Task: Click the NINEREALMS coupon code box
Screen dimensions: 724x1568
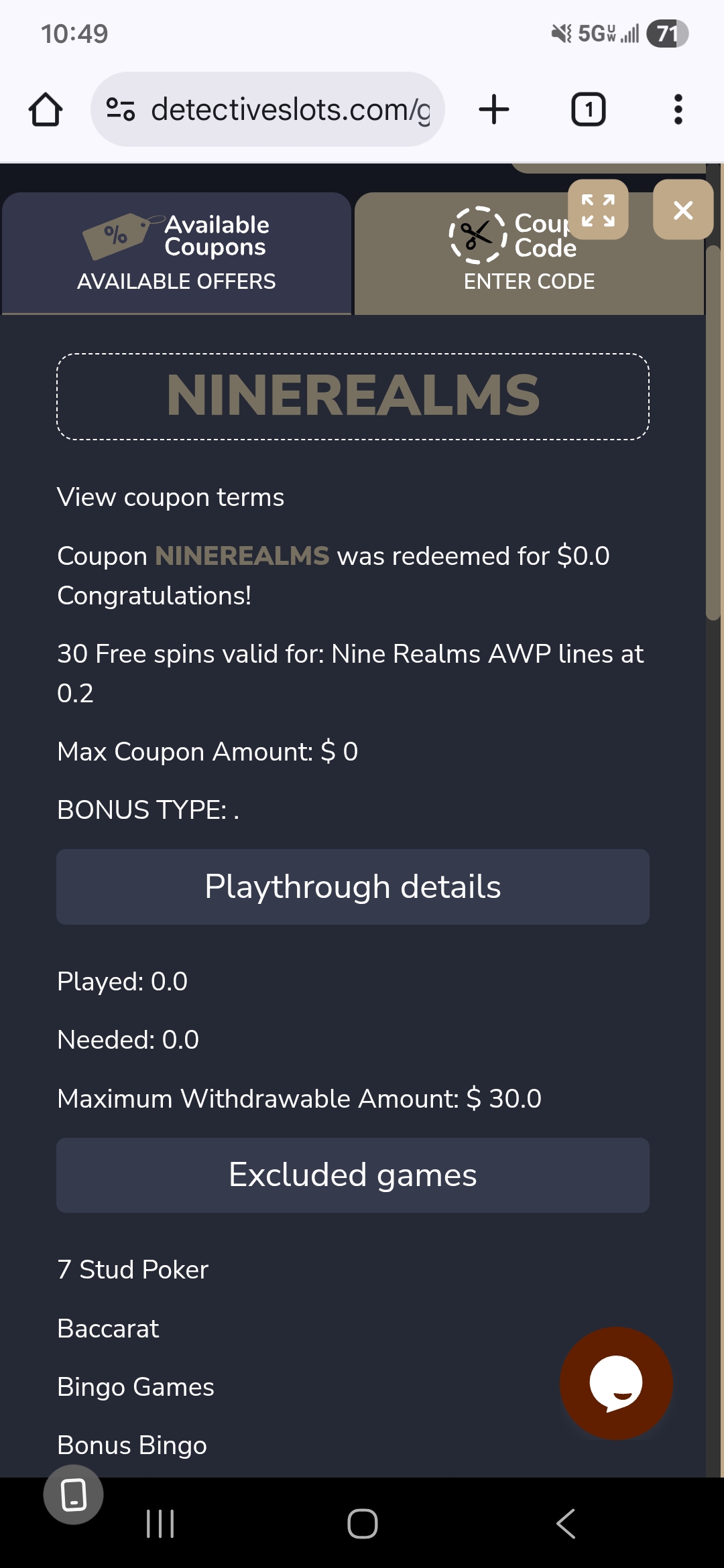Action: pyautogui.click(x=353, y=396)
